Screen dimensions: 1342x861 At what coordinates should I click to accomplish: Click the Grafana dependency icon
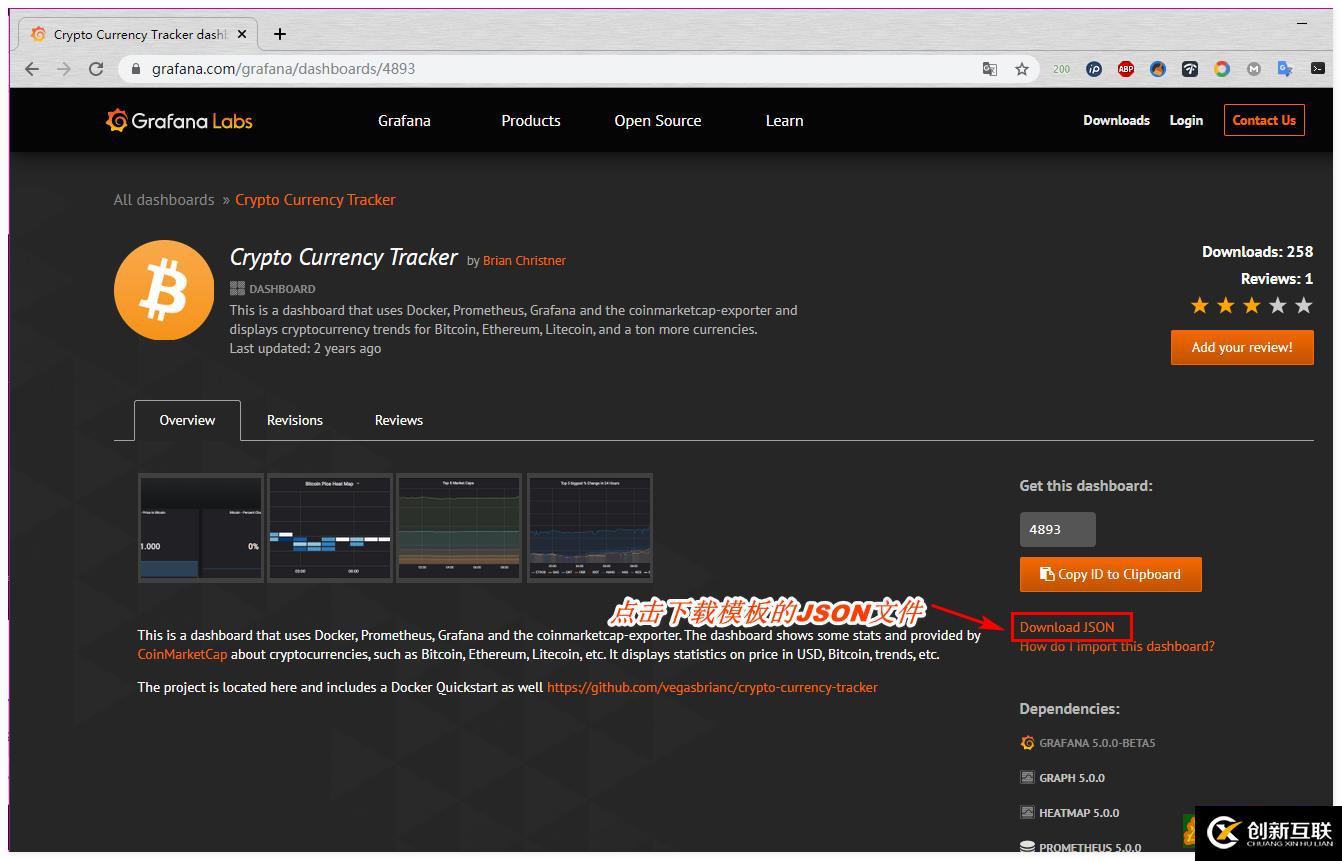point(1027,743)
